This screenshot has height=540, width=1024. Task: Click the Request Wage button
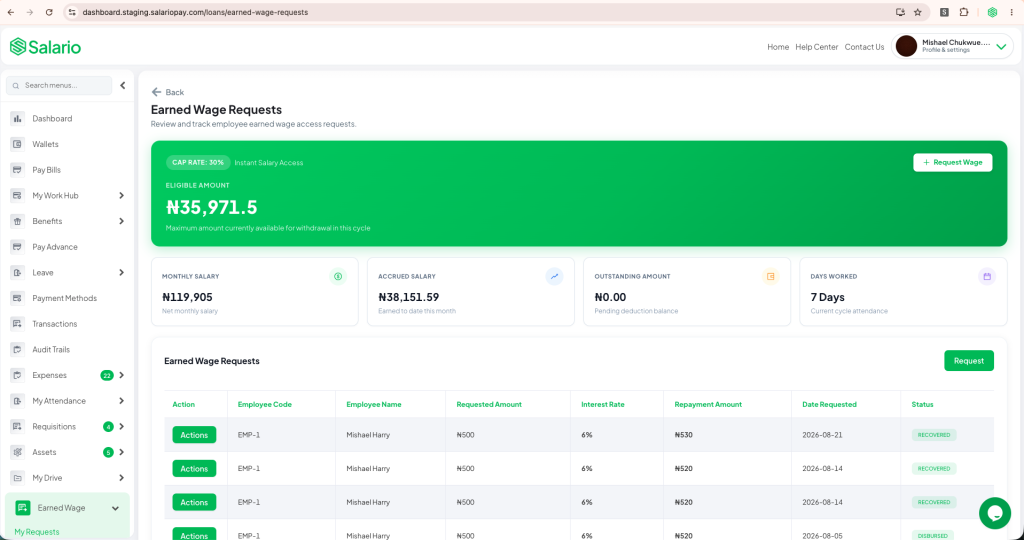click(x=952, y=163)
